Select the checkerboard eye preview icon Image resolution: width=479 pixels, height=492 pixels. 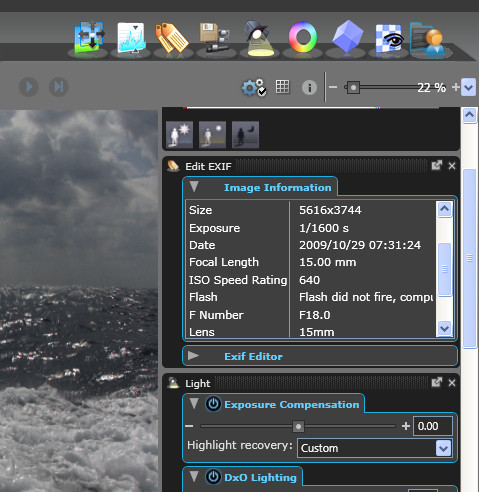click(x=389, y=38)
